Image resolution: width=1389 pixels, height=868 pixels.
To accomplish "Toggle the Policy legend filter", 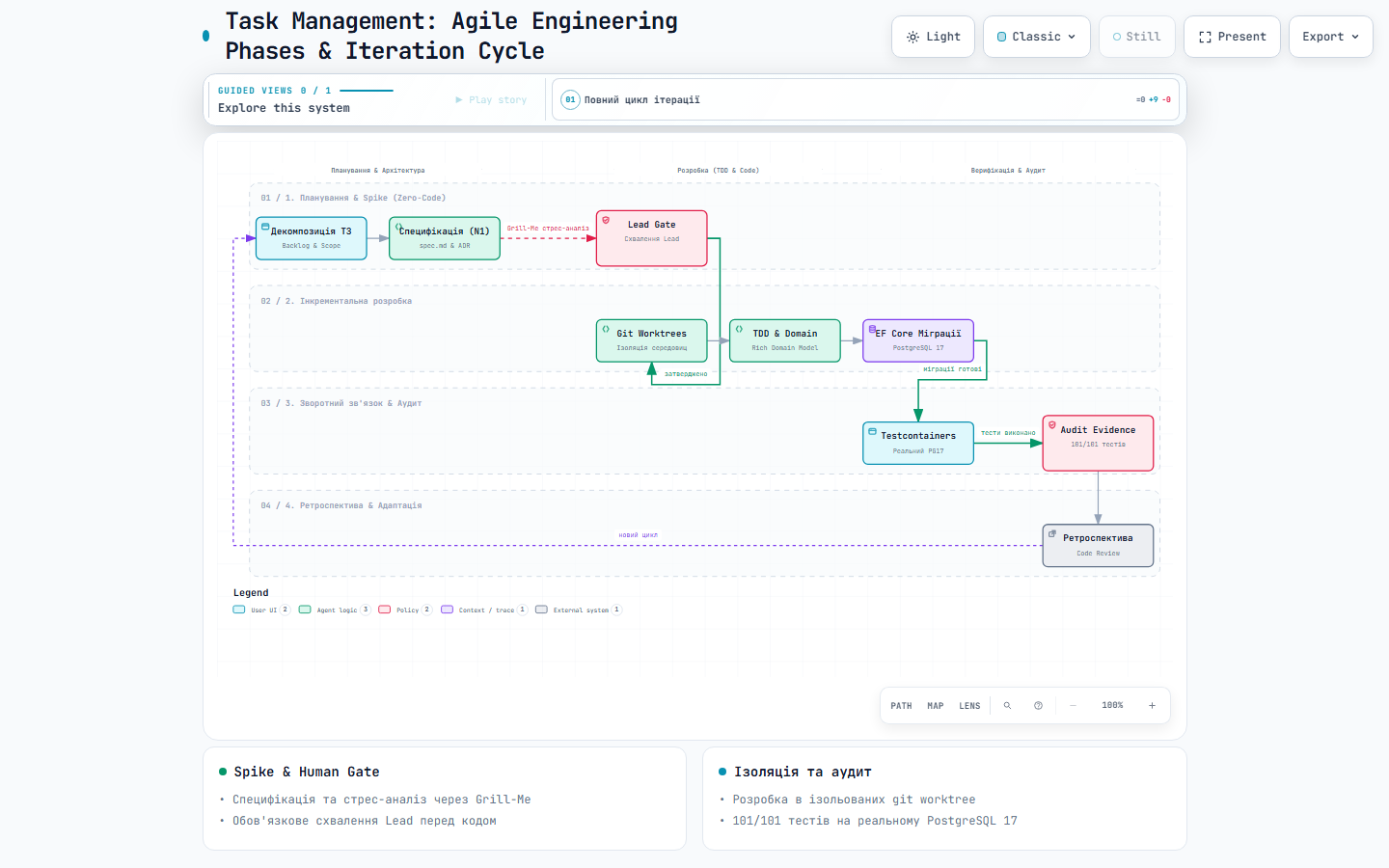I will [x=405, y=610].
